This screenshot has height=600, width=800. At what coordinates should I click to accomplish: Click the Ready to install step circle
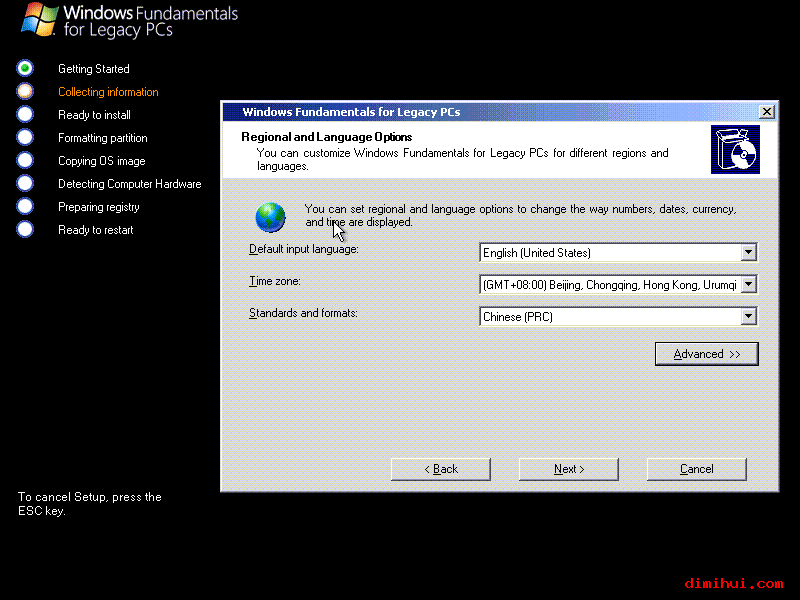[x=25, y=114]
